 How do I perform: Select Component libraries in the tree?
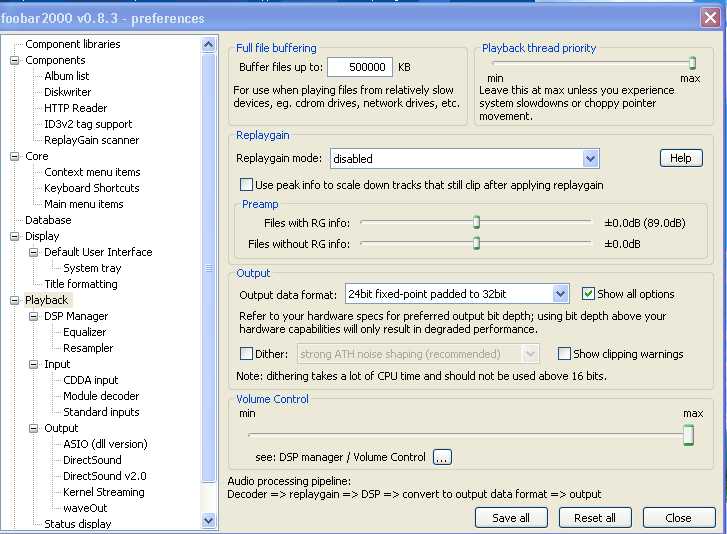pos(73,44)
